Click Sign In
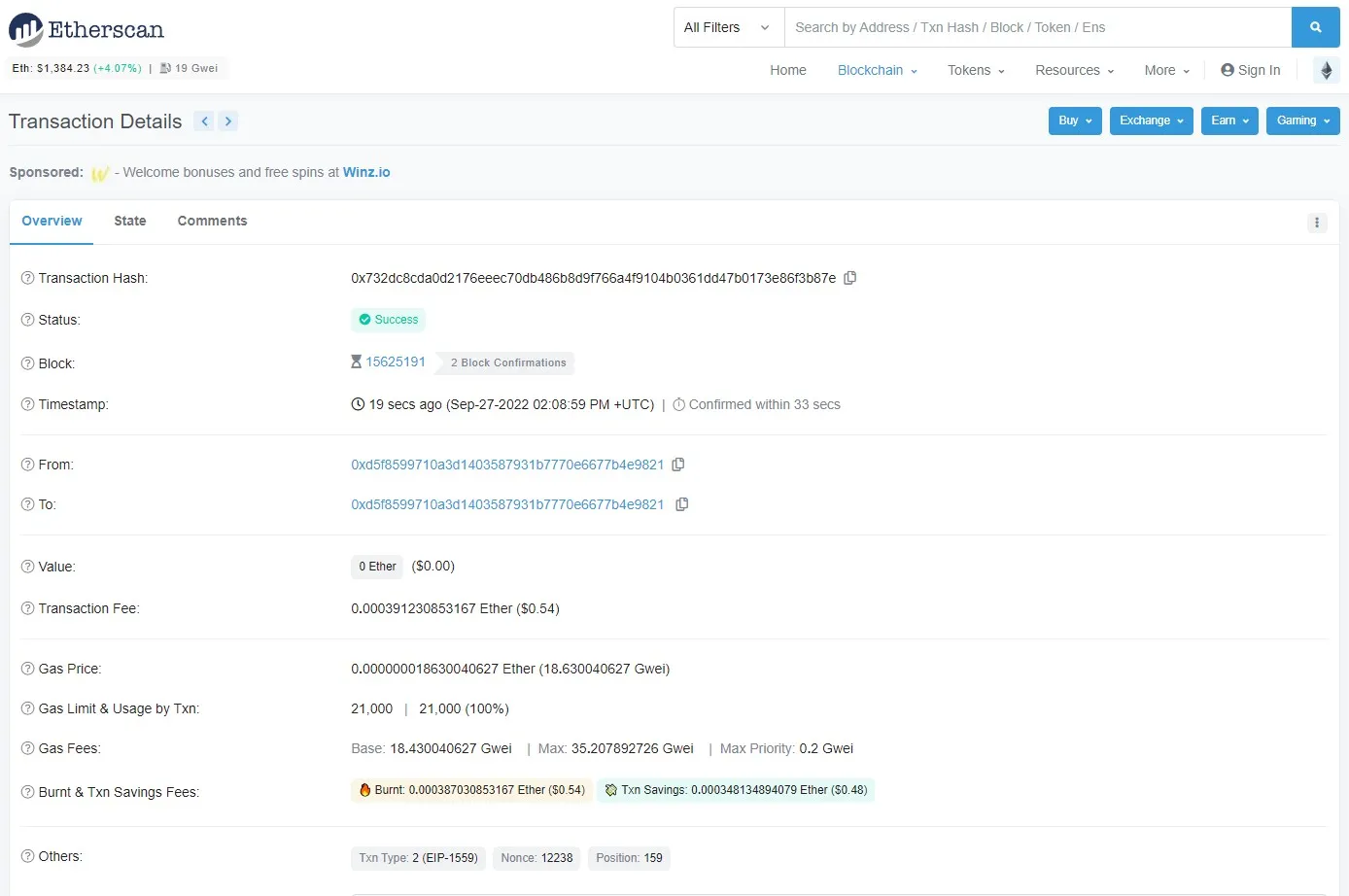This screenshot has height=896, width=1349. (1250, 70)
